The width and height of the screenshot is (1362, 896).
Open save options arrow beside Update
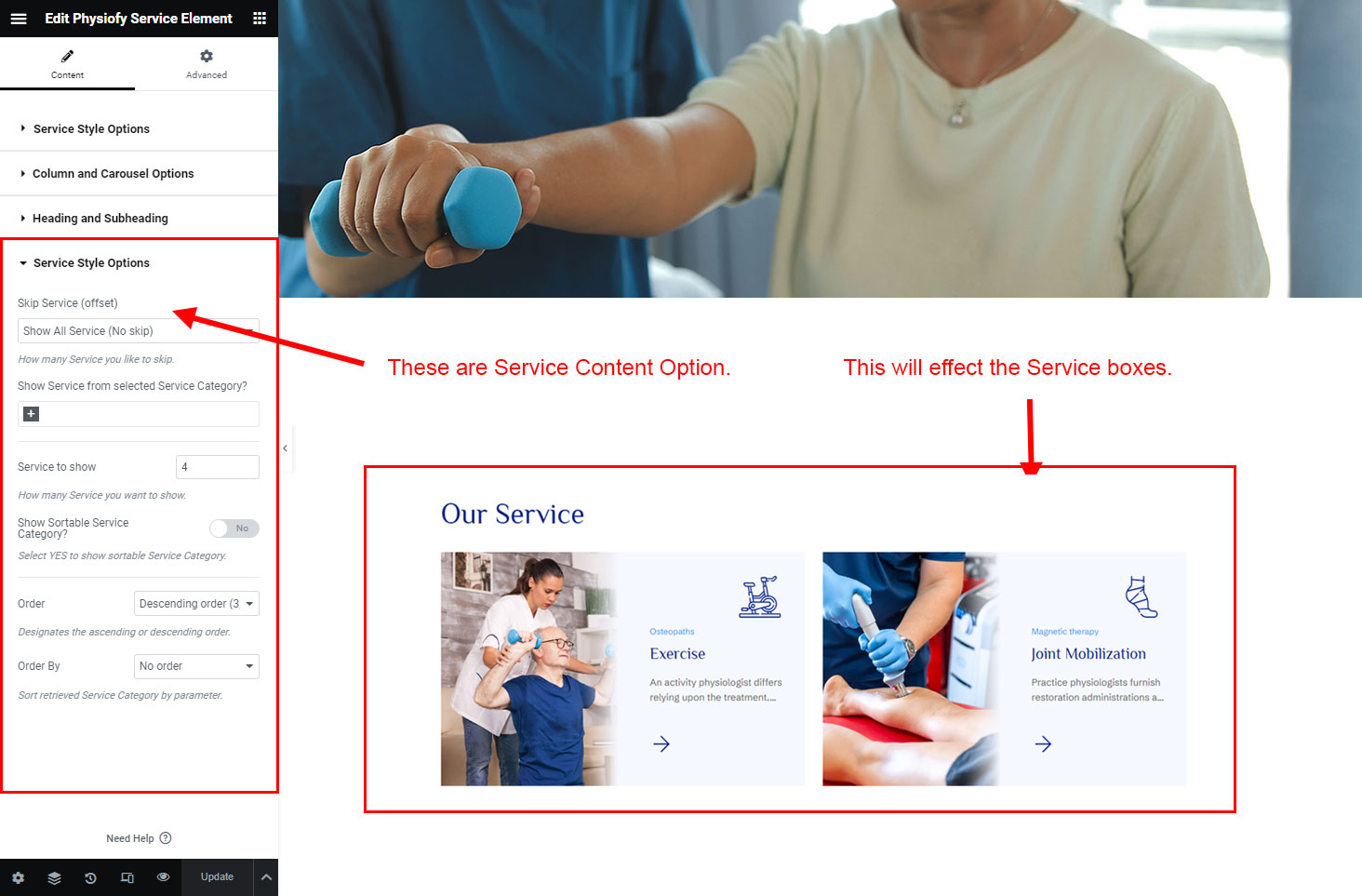266,877
